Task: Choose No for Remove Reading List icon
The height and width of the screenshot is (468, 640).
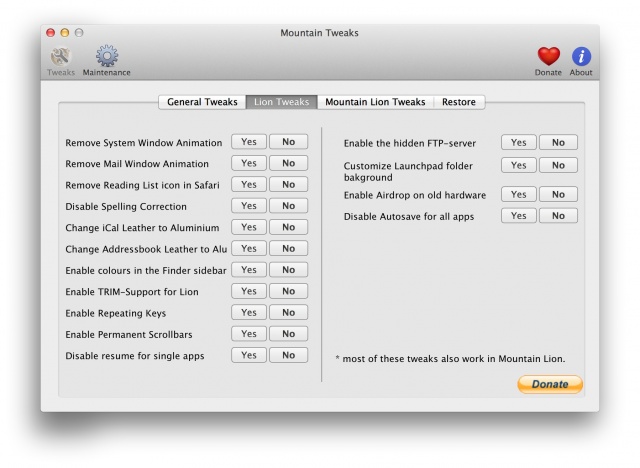Action: click(288, 184)
